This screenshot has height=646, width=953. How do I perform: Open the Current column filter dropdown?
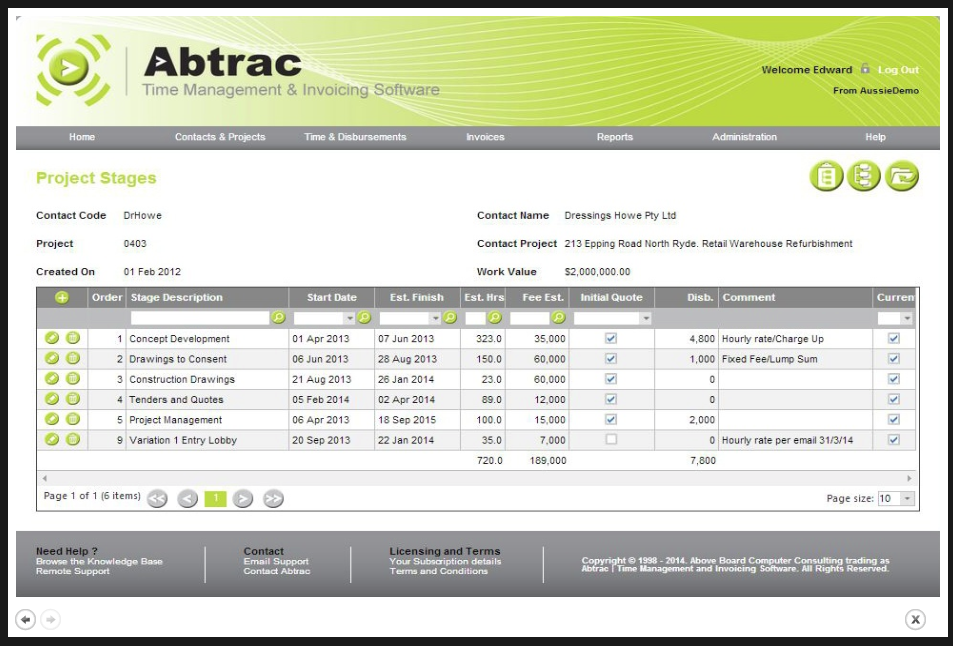point(907,318)
